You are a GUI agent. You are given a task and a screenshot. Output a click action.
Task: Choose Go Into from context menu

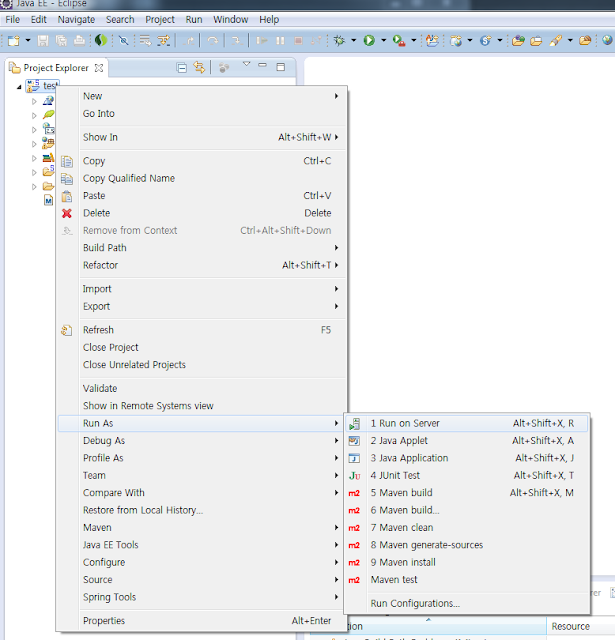pos(202,113)
